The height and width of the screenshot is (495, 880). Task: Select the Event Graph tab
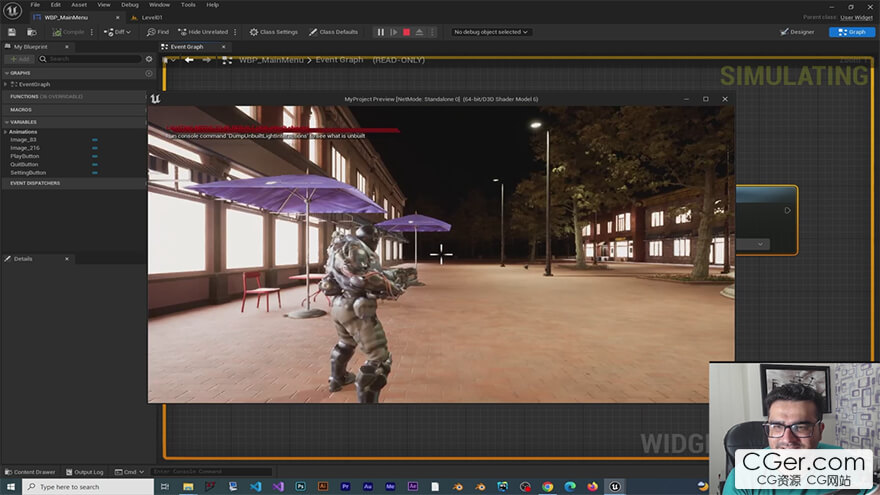tap(187, 47)
